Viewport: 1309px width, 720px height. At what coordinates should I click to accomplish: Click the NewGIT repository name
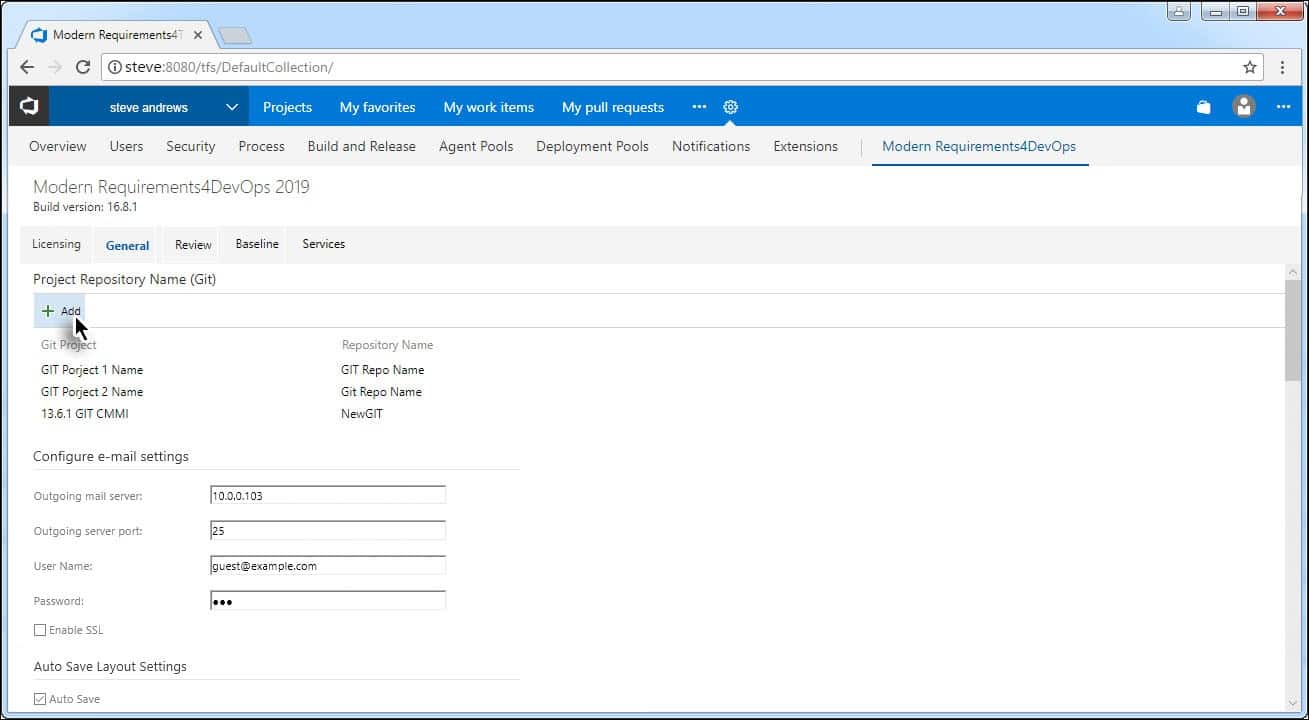tap(362, 414)
